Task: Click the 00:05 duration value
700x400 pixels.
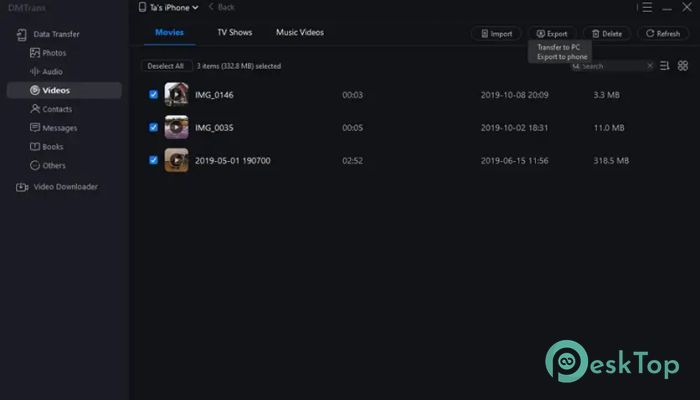Action: click(x=352, y=128)
